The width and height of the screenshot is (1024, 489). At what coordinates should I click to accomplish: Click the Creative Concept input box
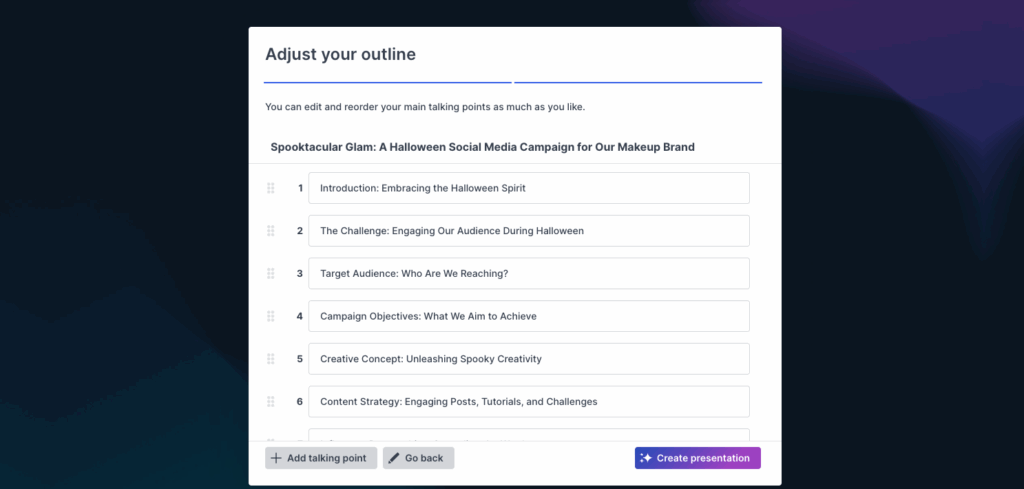click(528, 359)
